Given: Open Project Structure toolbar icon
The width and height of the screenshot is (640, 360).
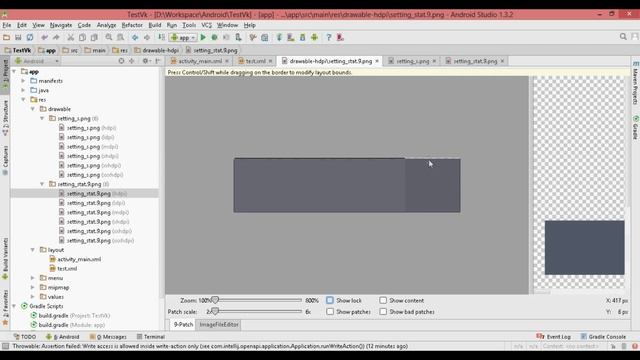Looking at the screenshot, I should tap(264, 38).
